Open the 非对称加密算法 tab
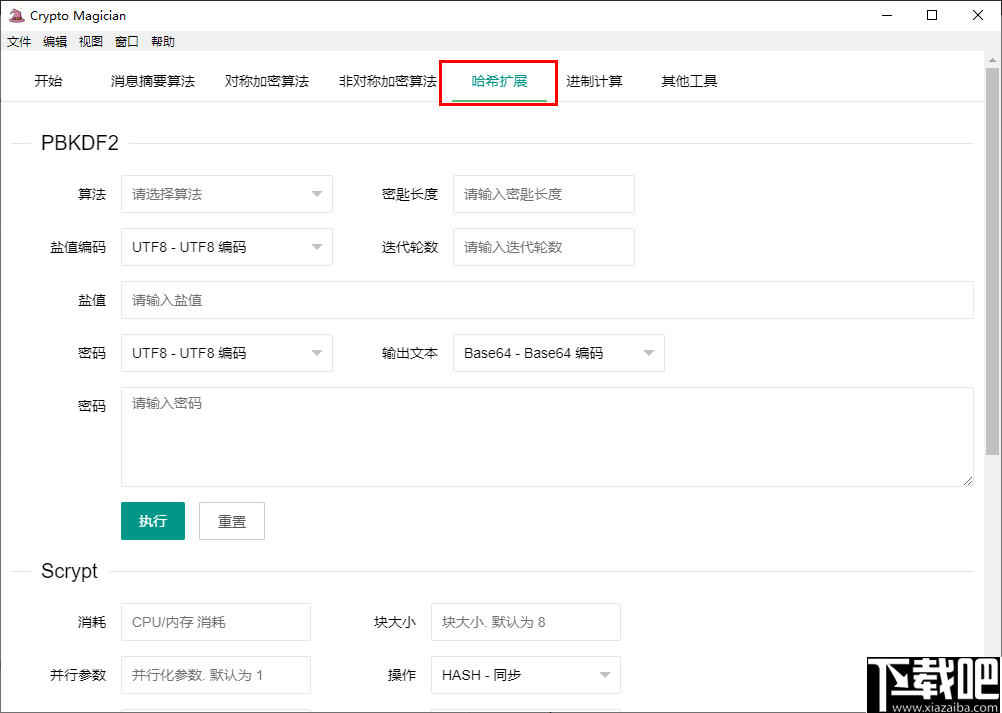 click(x=386, y=81)
